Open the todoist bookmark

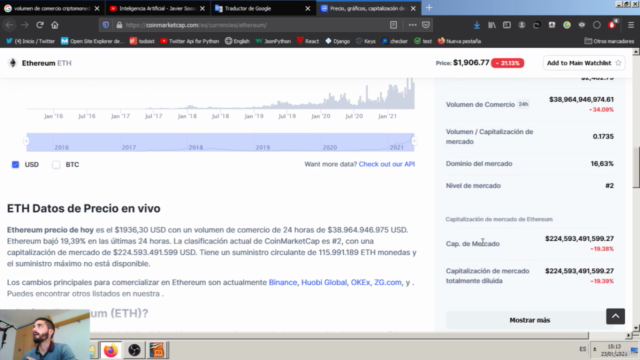[x=142, y=41]
